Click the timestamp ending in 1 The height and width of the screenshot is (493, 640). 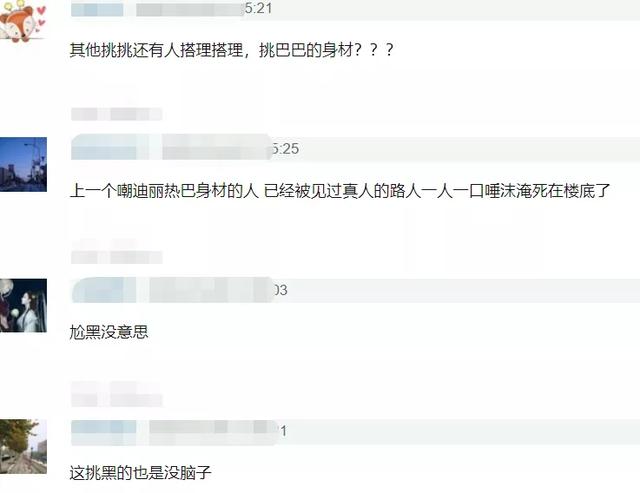(x=283, y=431)
